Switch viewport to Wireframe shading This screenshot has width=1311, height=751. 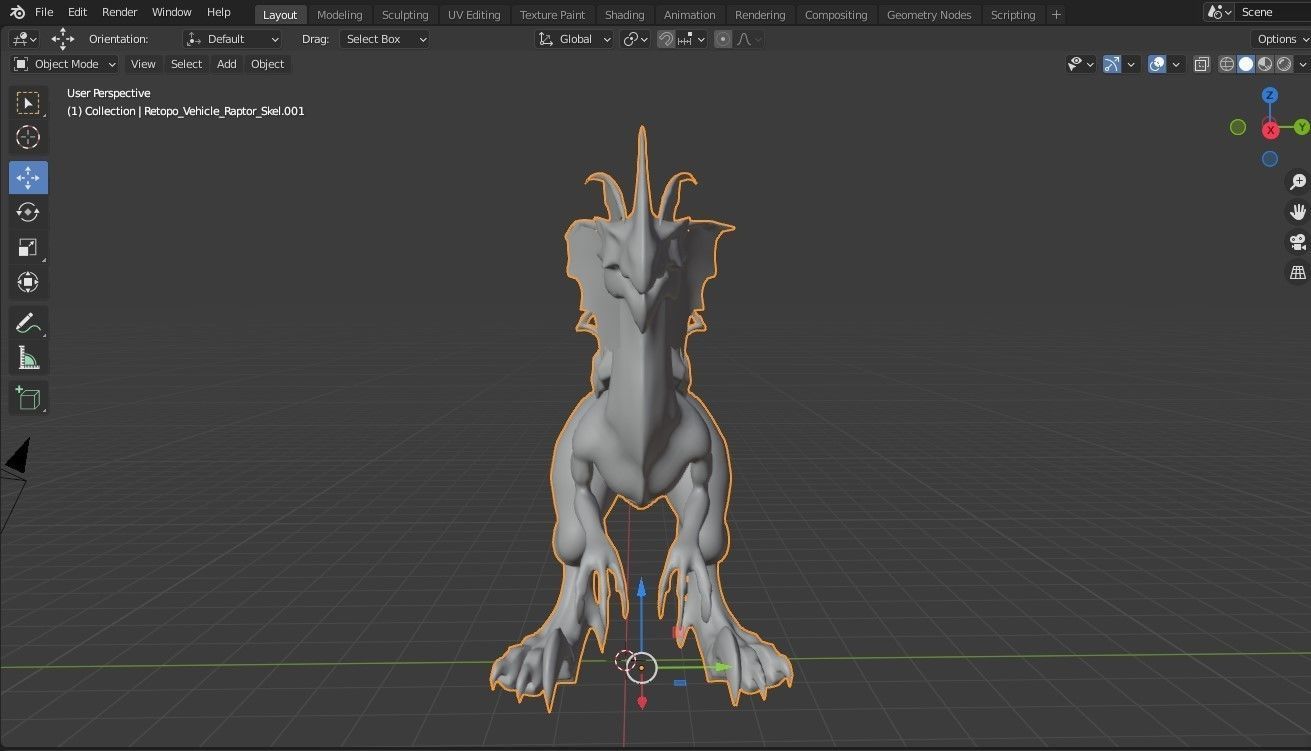[1226, 63]
